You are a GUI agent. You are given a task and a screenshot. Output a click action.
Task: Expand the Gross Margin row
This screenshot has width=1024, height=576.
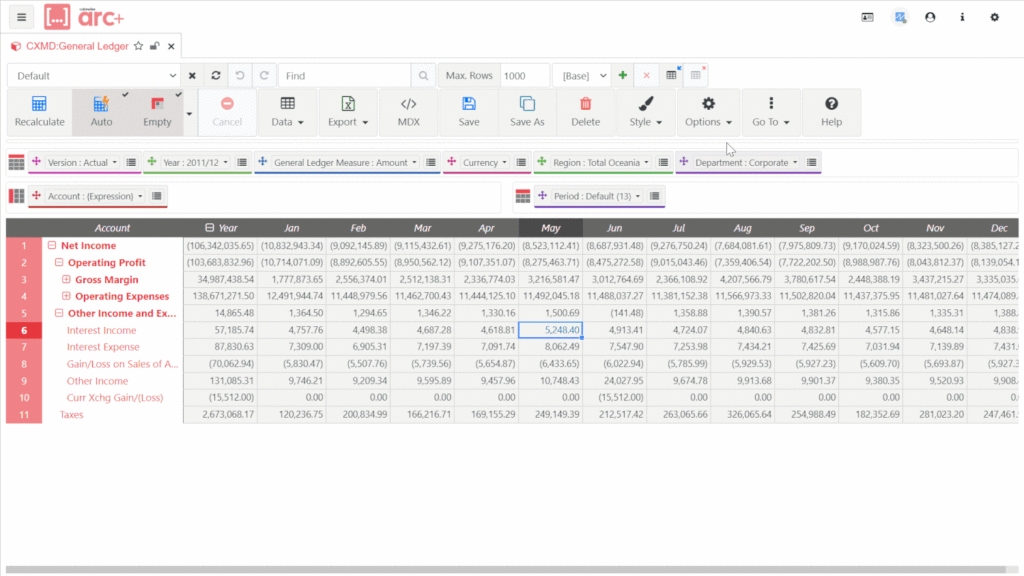[x=66, y=280]
